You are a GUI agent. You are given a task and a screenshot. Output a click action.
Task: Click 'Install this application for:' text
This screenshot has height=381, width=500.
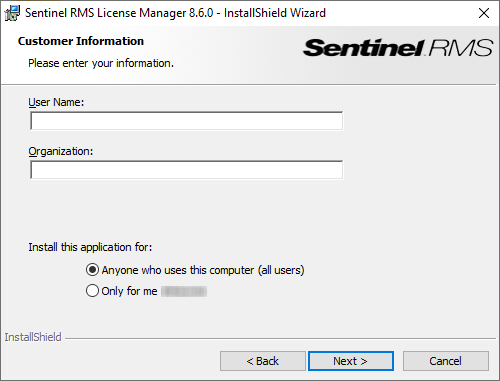(x=90, y=247)
